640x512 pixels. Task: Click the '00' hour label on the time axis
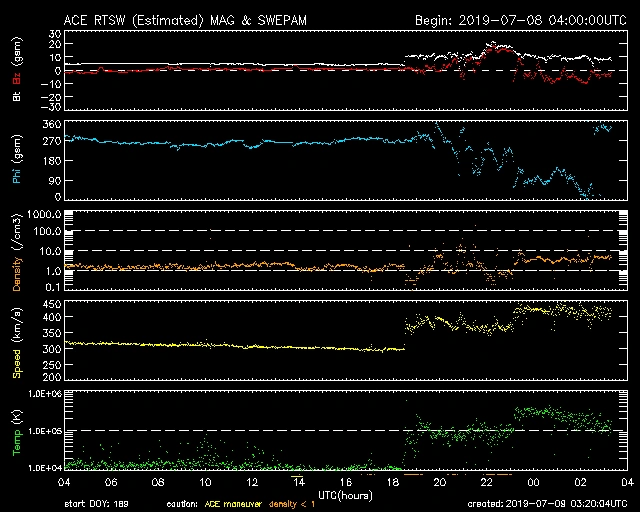point(533,482)
